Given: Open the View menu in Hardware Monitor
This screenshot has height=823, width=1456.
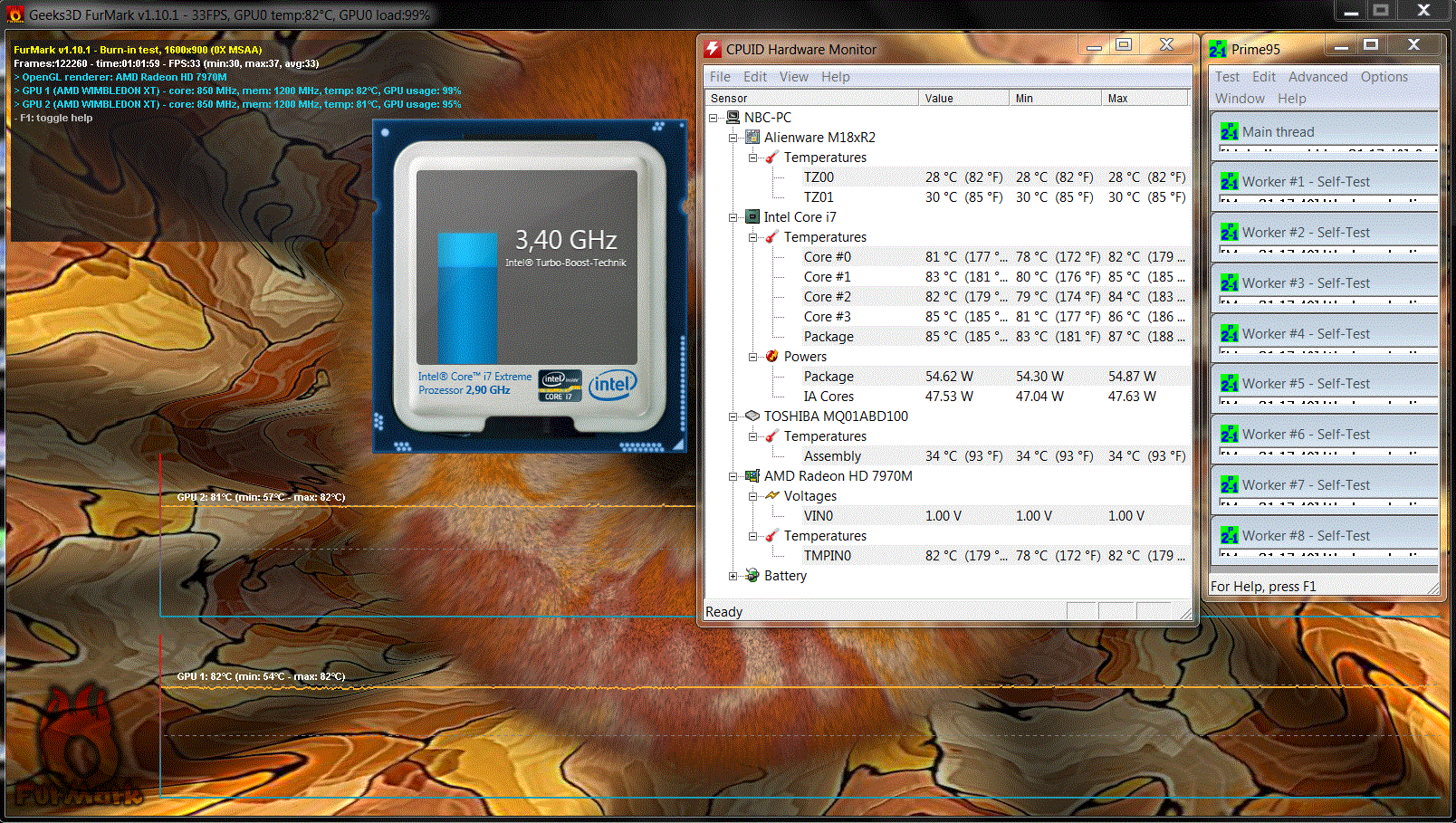Looking at the screenshot, I should pyautogui.click(x=794, y=77).
